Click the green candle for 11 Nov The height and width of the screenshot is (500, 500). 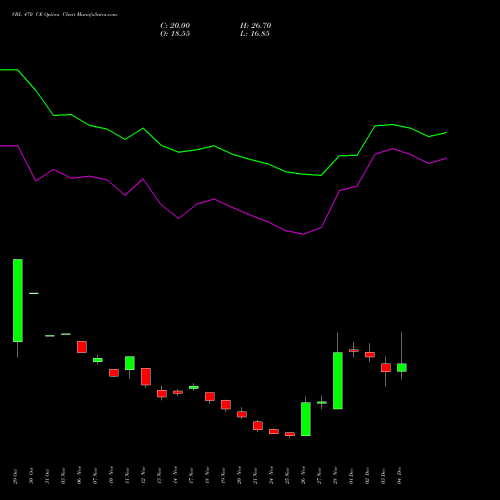point(130,363)
